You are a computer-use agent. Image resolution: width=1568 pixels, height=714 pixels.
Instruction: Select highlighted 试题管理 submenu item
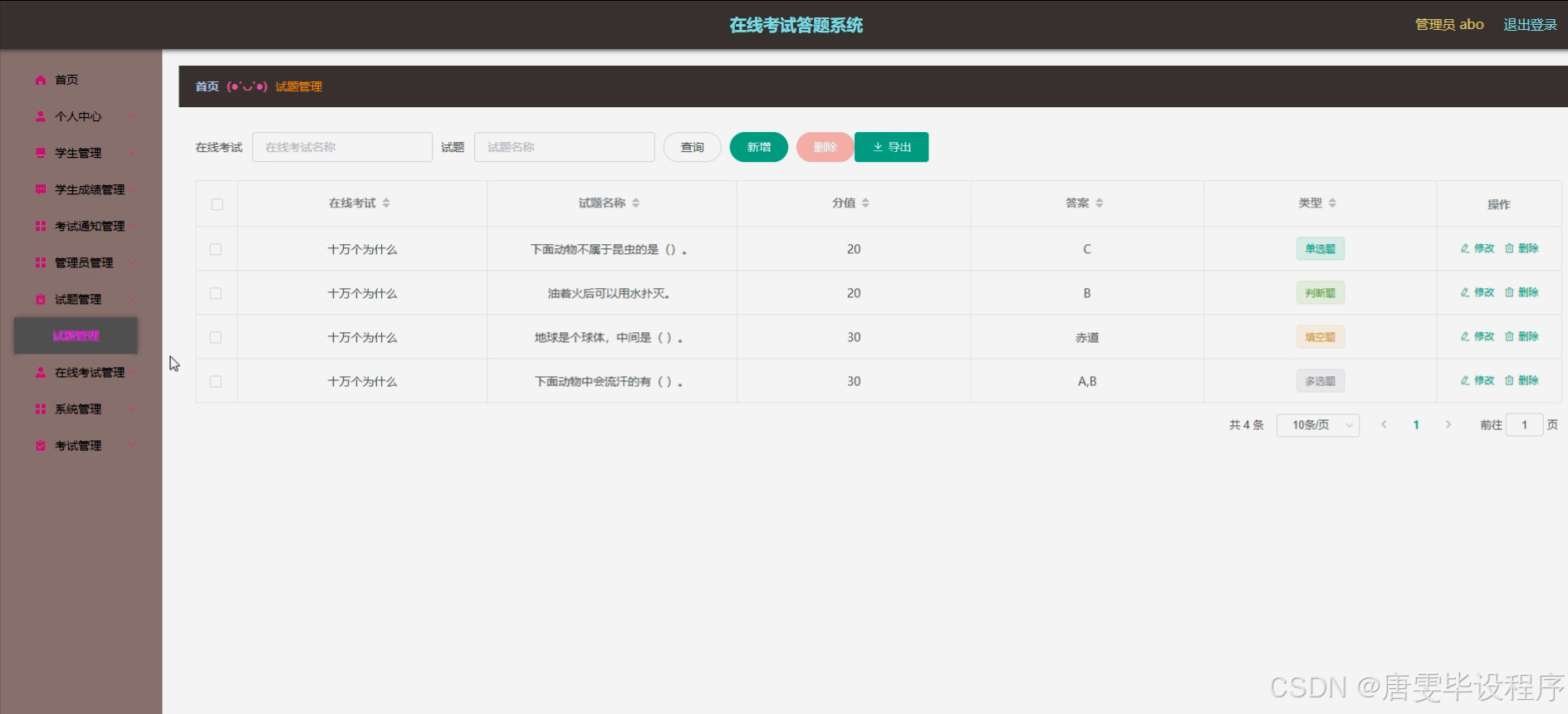(x=76, y=335)
